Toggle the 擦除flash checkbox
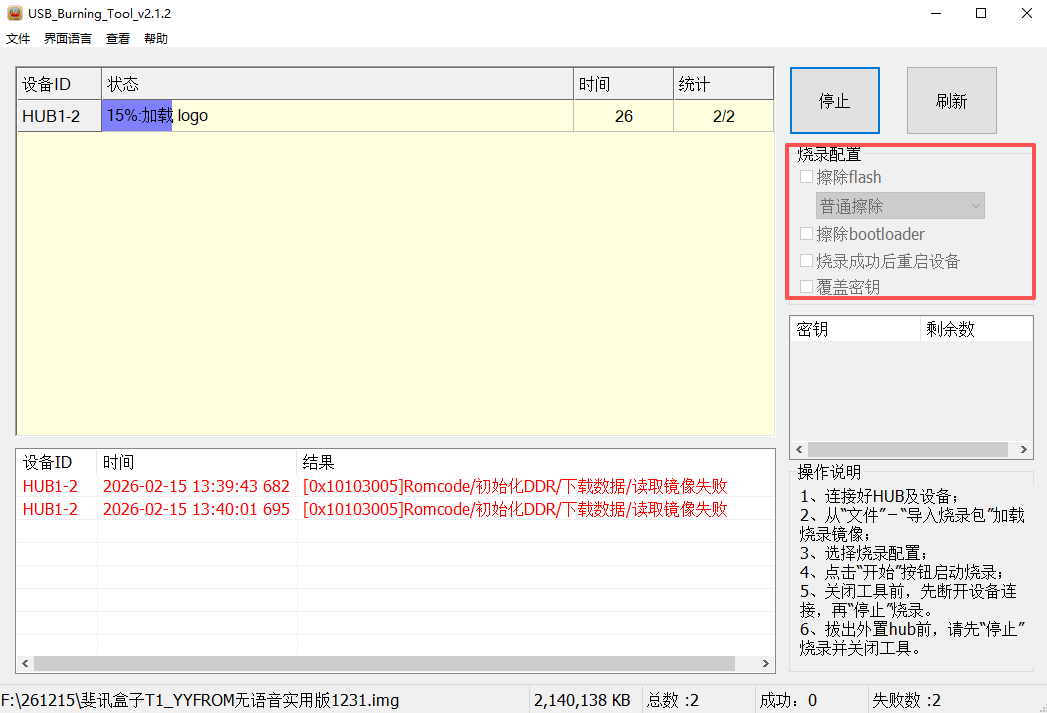 click(806, 177)
